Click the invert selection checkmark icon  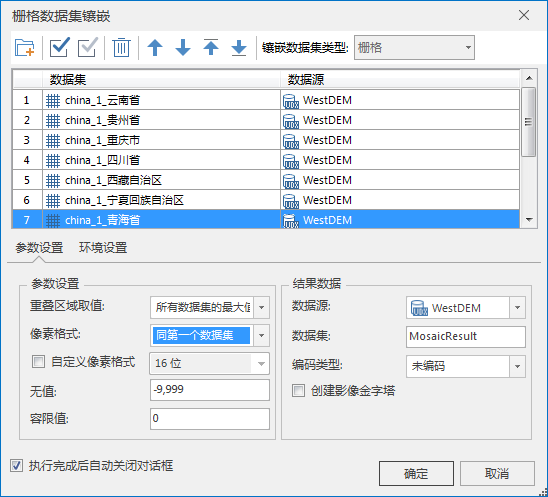tap(88, 47)
